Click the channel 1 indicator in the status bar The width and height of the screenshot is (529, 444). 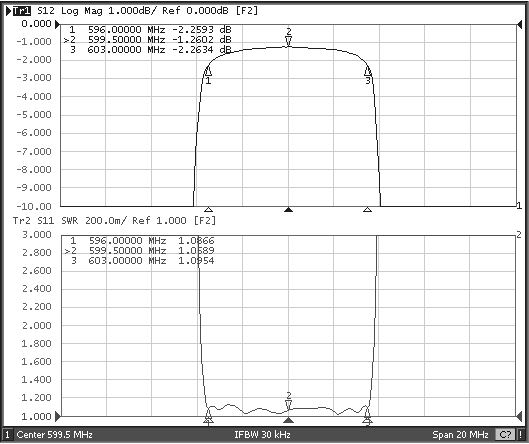7,435
